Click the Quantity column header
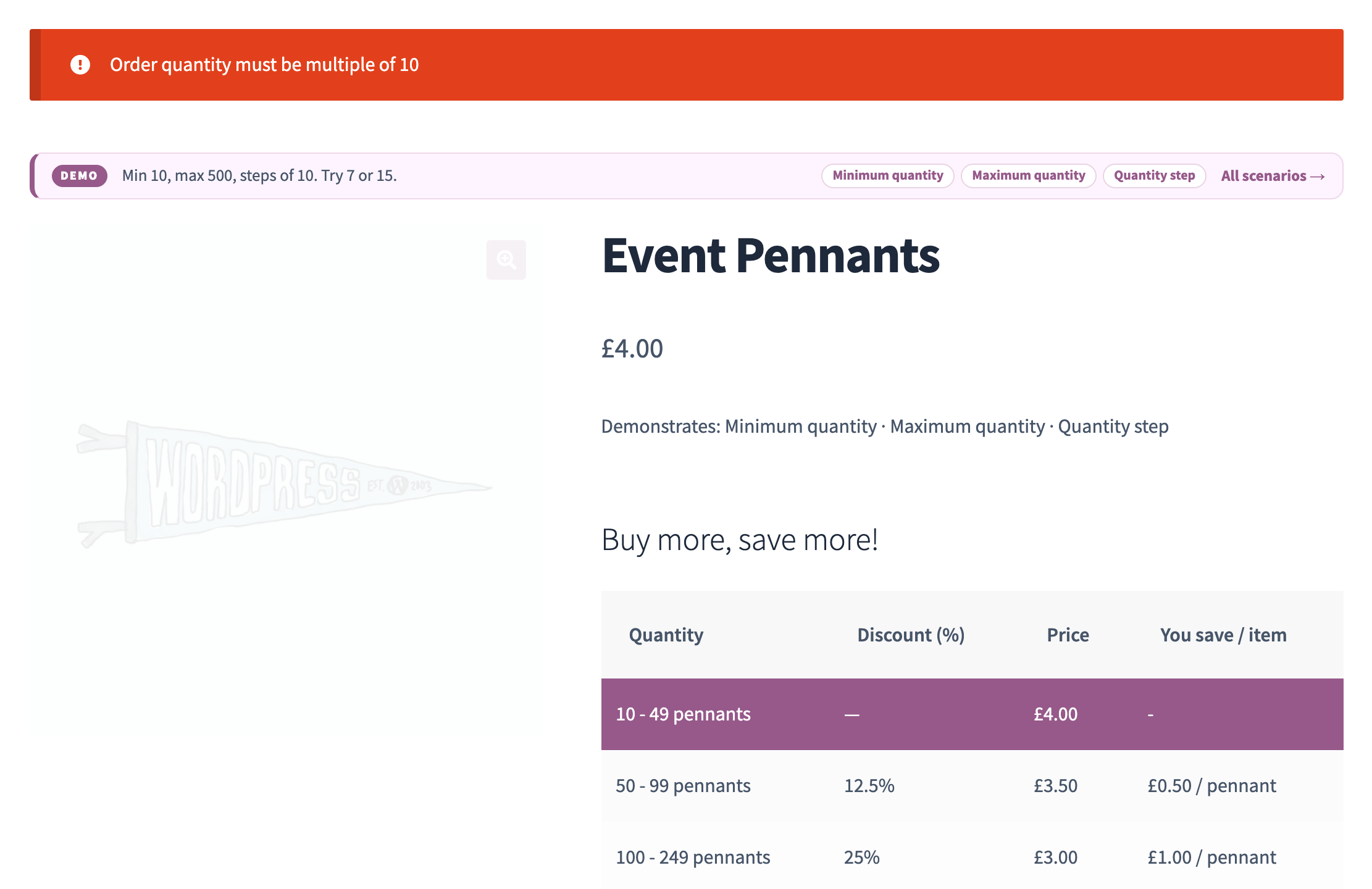 666,635
